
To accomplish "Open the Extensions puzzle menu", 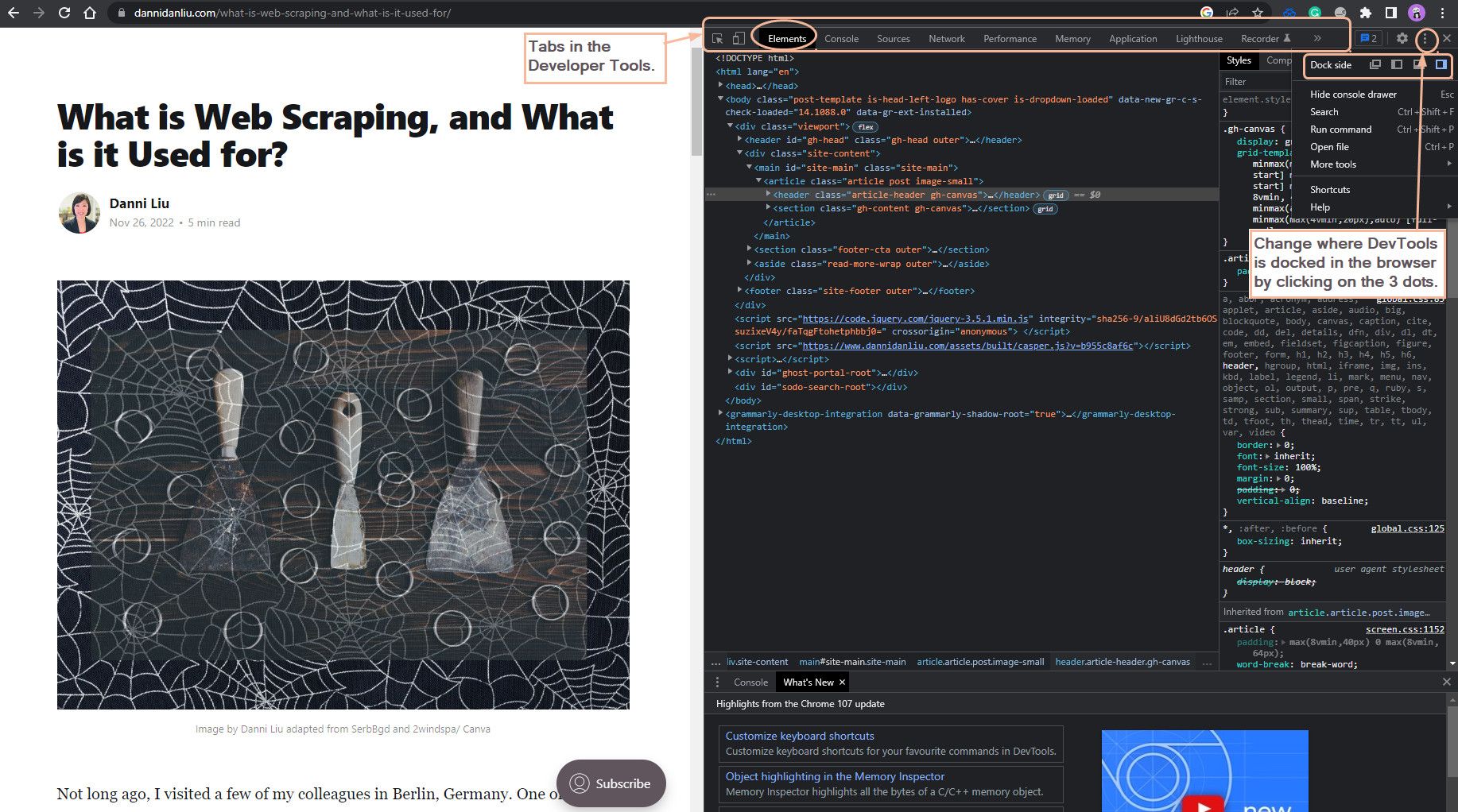I will 1366,13.
